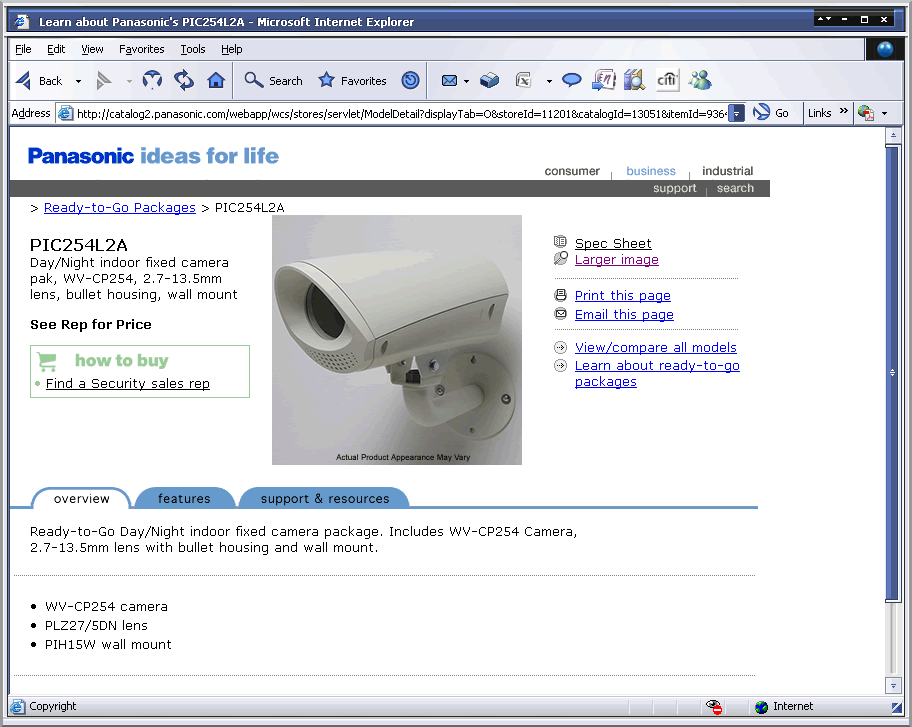912x727 pixels.
Task: Click Print this page link
Action: [622, 296]
